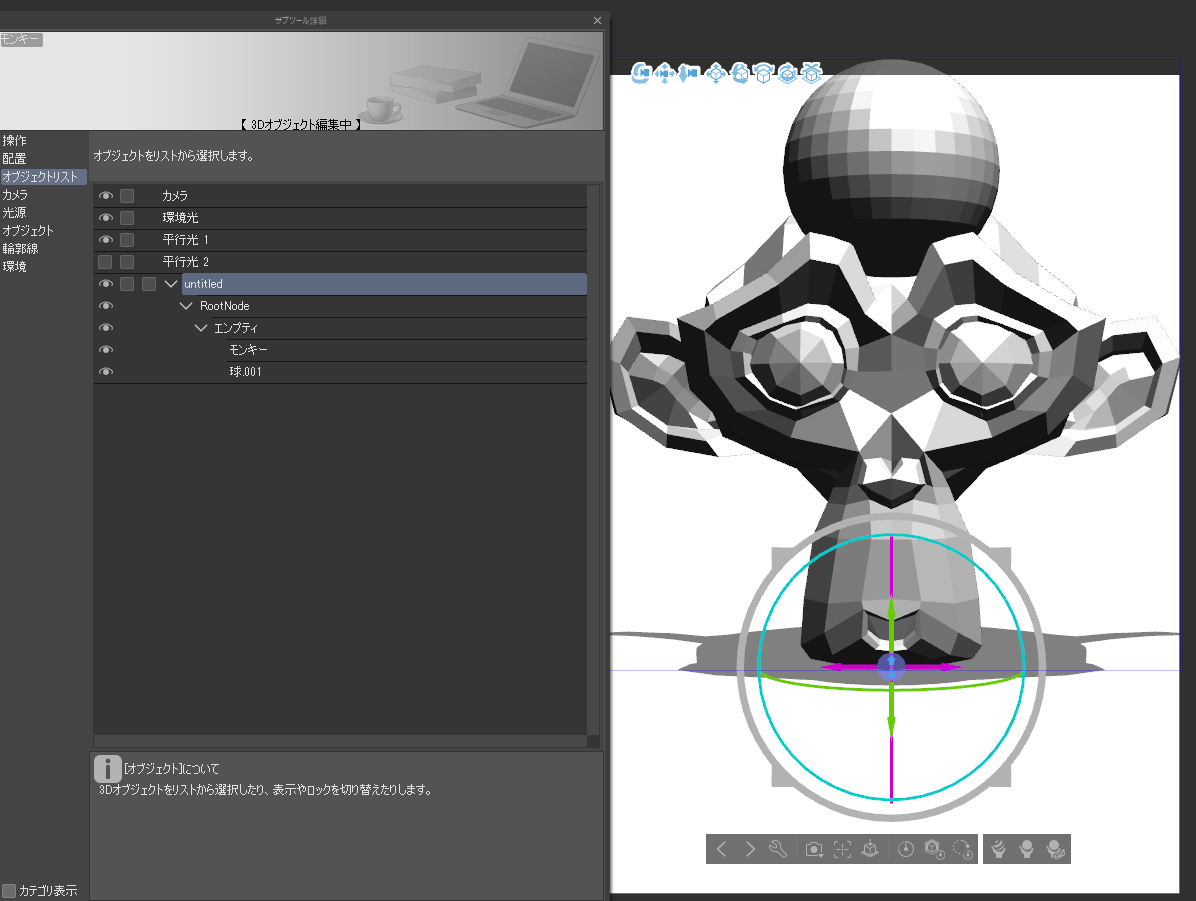Viewport: 1196px width, 901px height.
Task: Toggle RootNode visibility eye
Action: [105, 306]
